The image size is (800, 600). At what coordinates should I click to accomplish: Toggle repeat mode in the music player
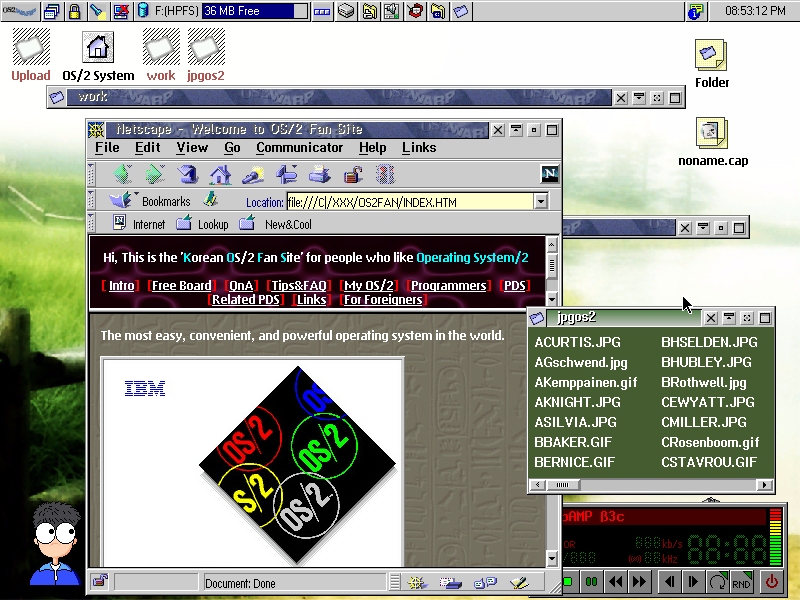tap(717, 582)
